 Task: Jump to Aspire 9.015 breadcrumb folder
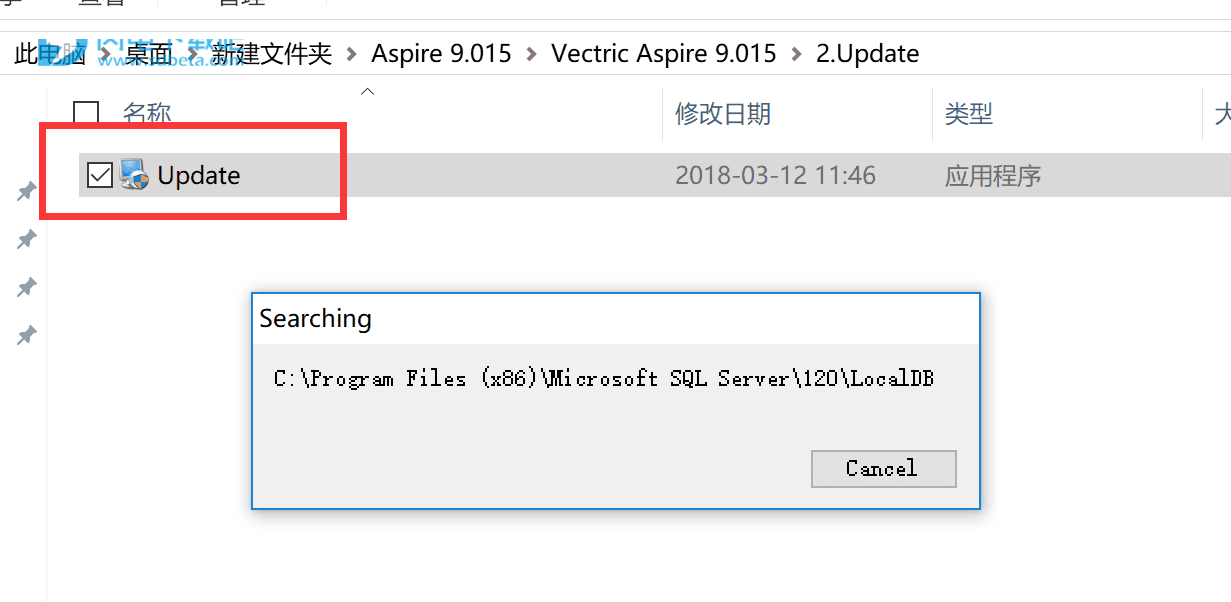point(441,53)
